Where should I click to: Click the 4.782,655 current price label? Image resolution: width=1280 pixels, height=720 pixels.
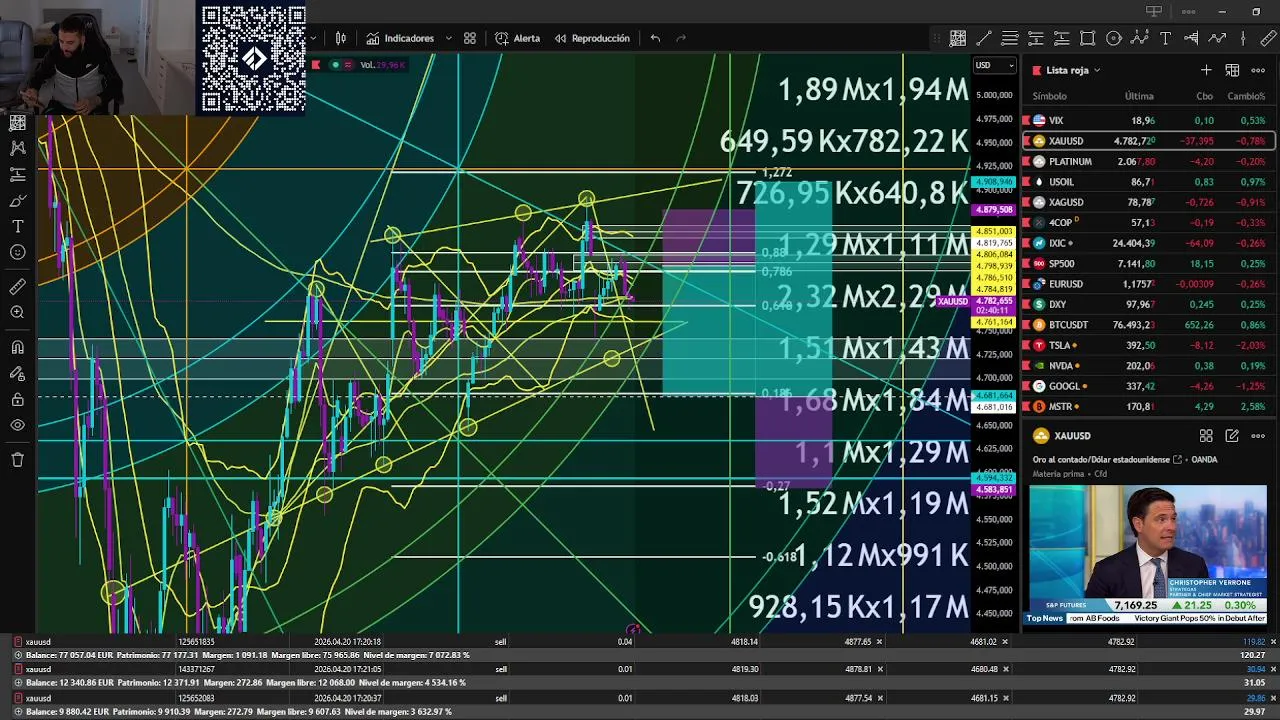(993, 300)
